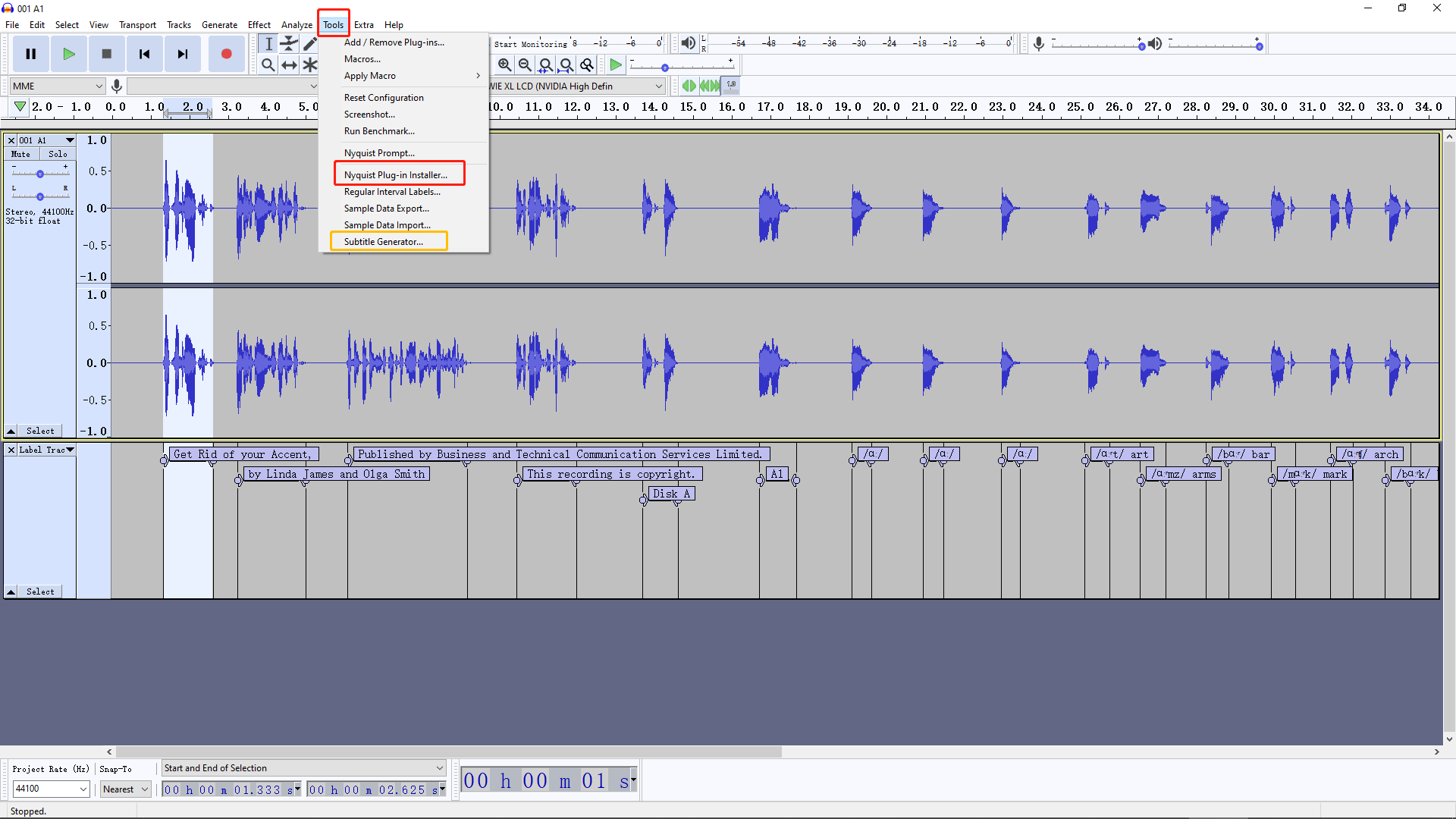1456x819 pixels.
Task: Click the Fit Project to Width icon
Action: pos(567,65)
